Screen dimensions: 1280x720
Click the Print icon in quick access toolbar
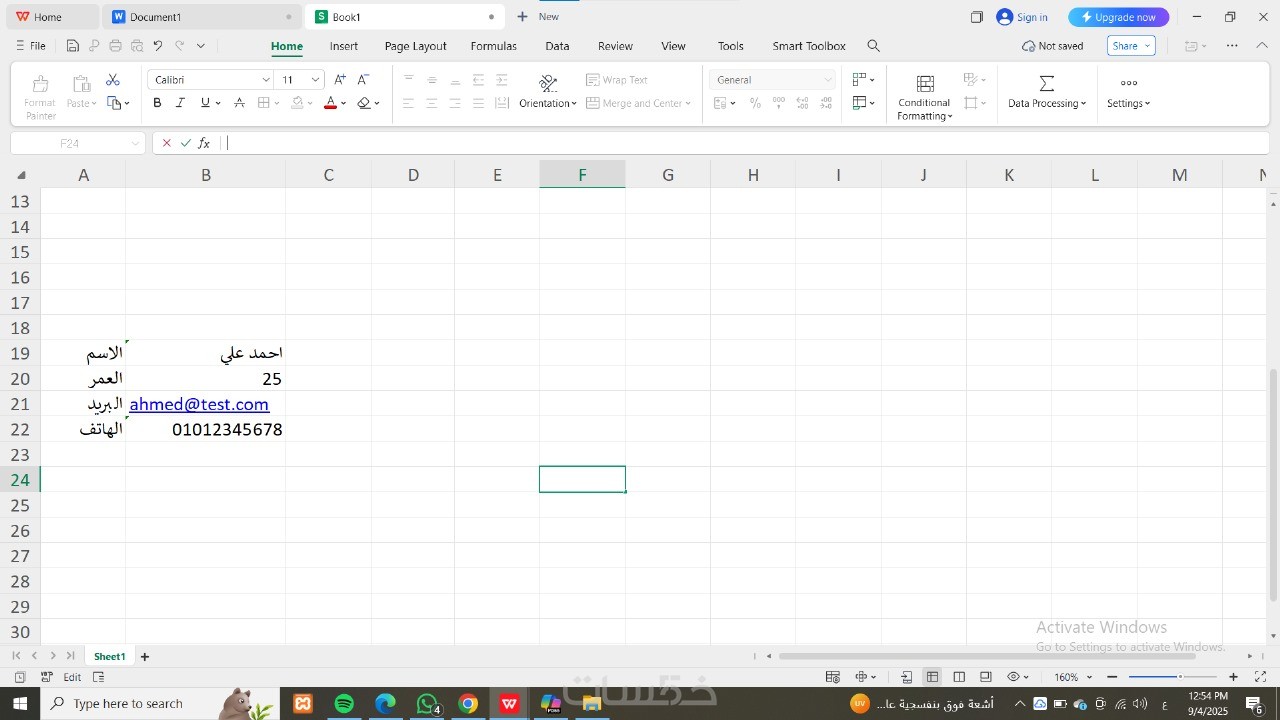[115, 46]
